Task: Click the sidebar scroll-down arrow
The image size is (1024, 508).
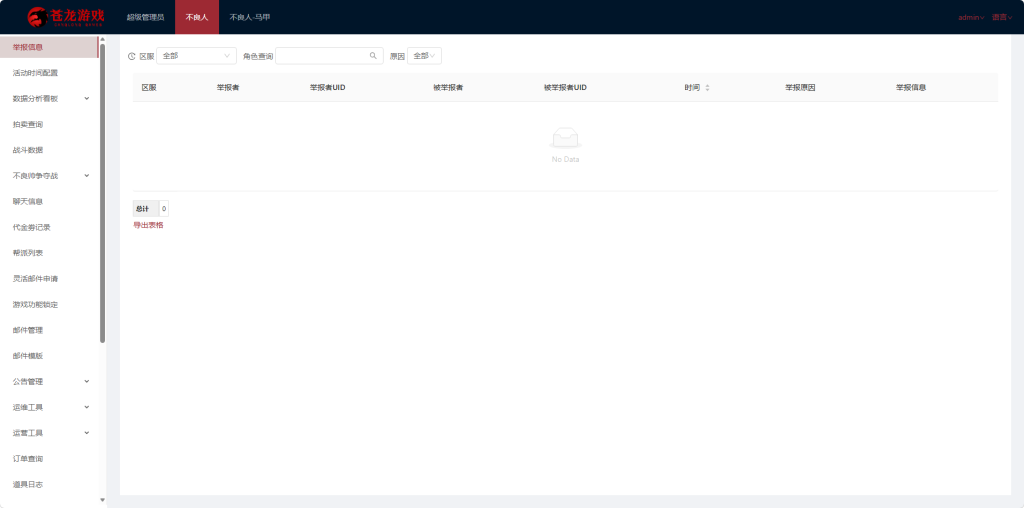Action: click(x=102, y=500)
